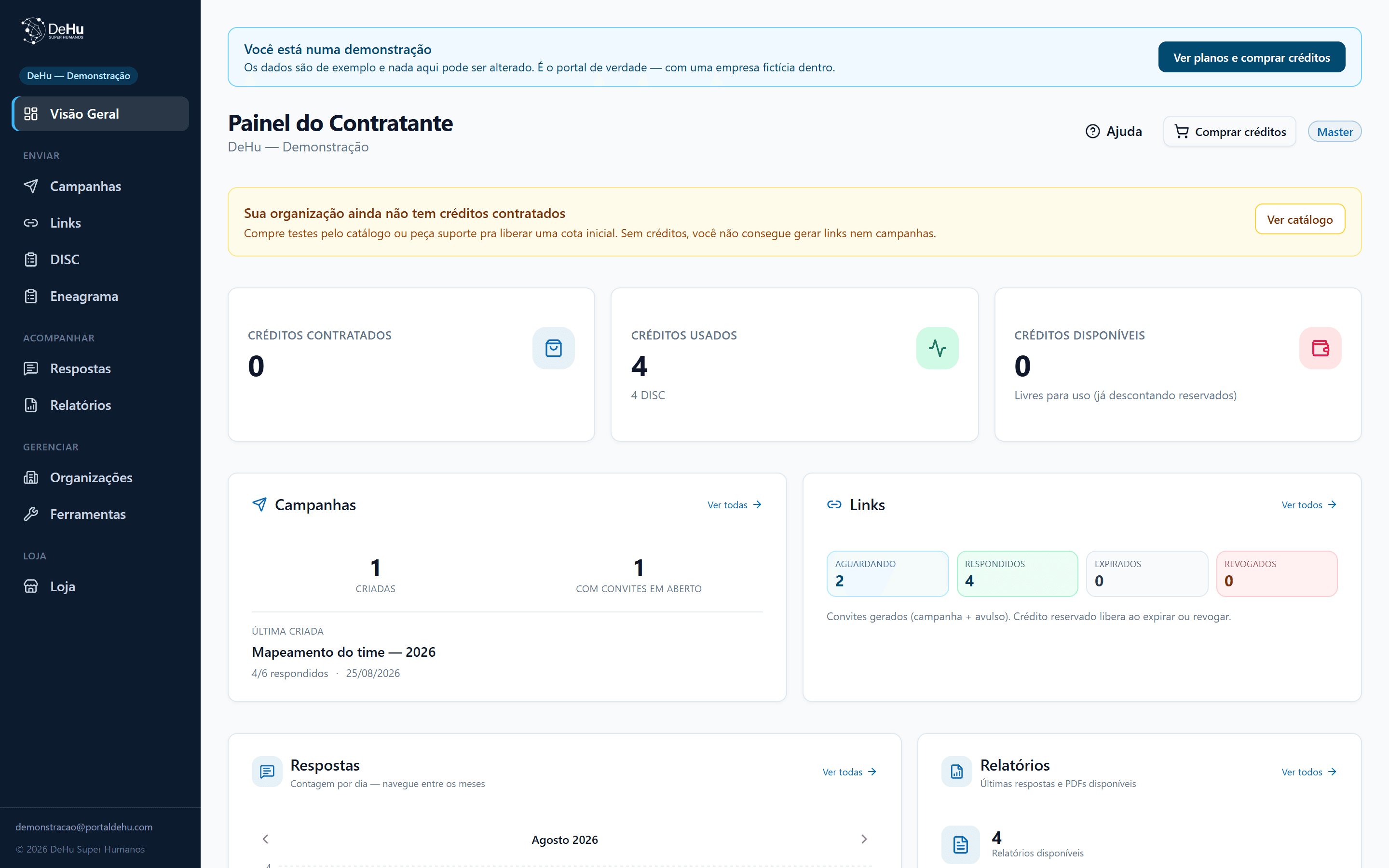Image resolution: width=1389 pixels, height=868 pixels.
Task: Select the Revogados status box
Action: tap(1277, 573)
